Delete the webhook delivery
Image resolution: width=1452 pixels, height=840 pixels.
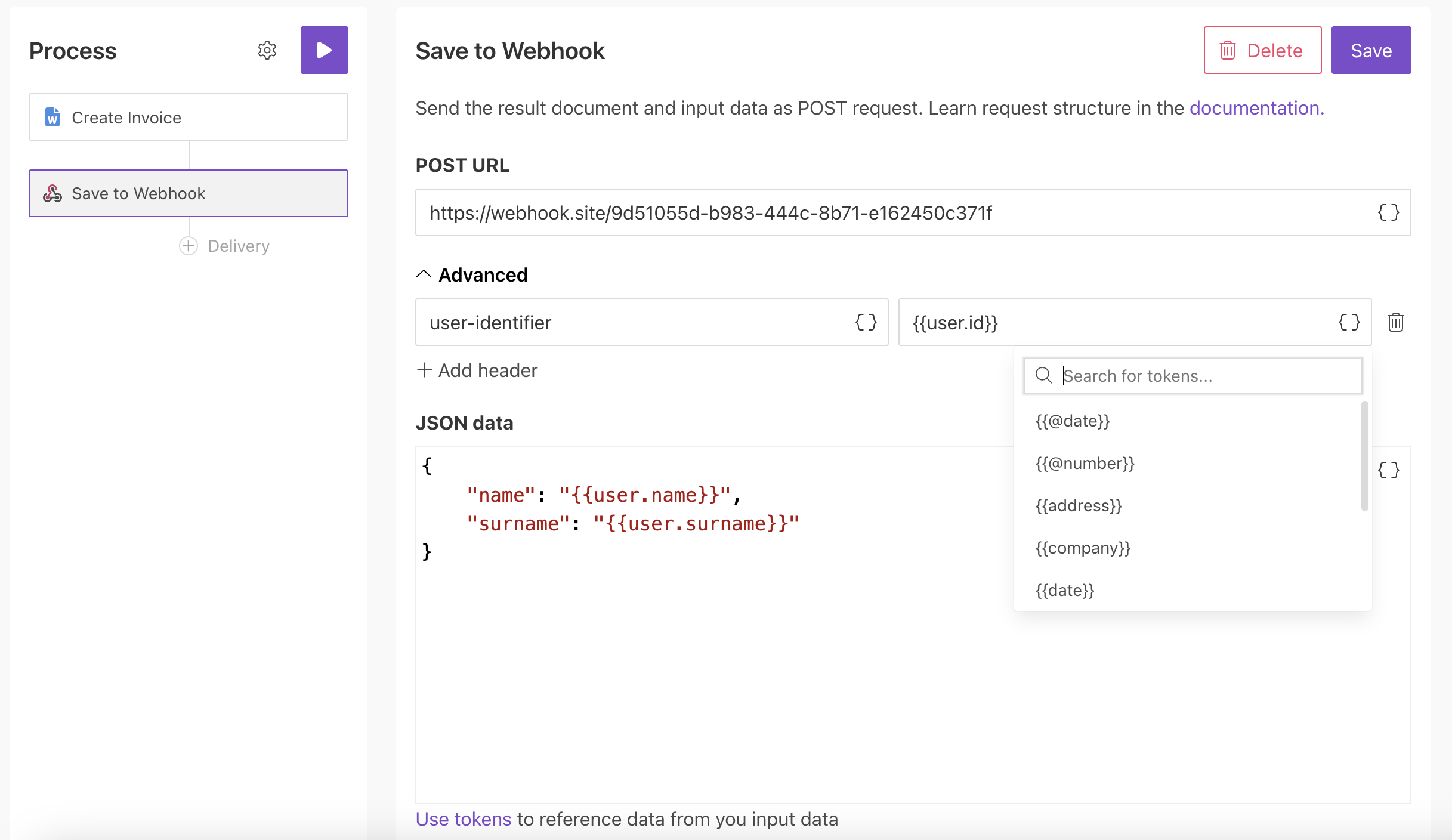pos(1262,50)
